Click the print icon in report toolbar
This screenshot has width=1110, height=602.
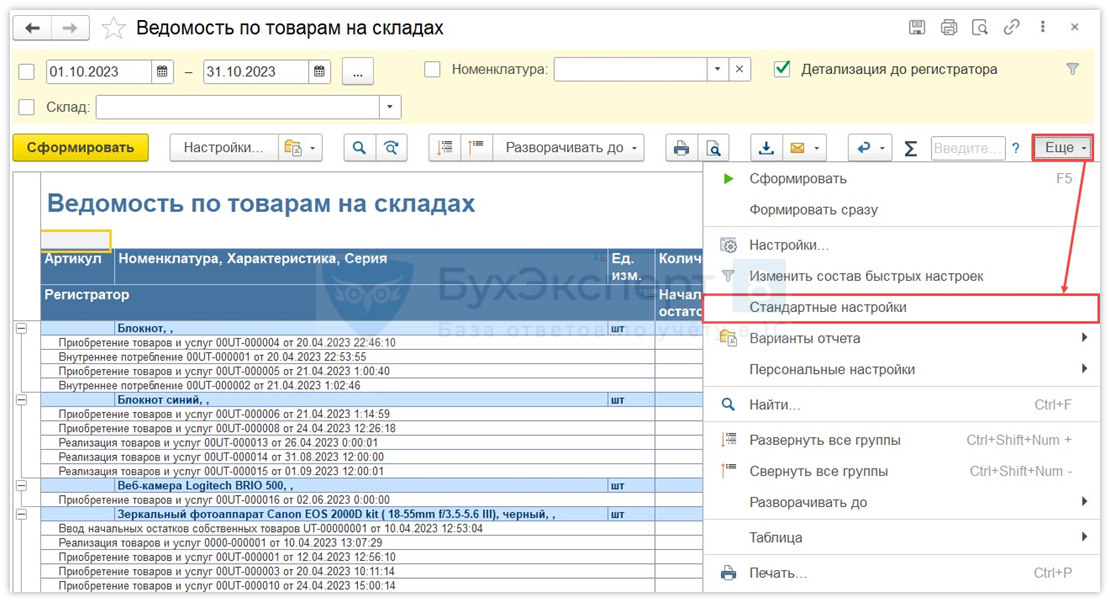coord(681,148)
